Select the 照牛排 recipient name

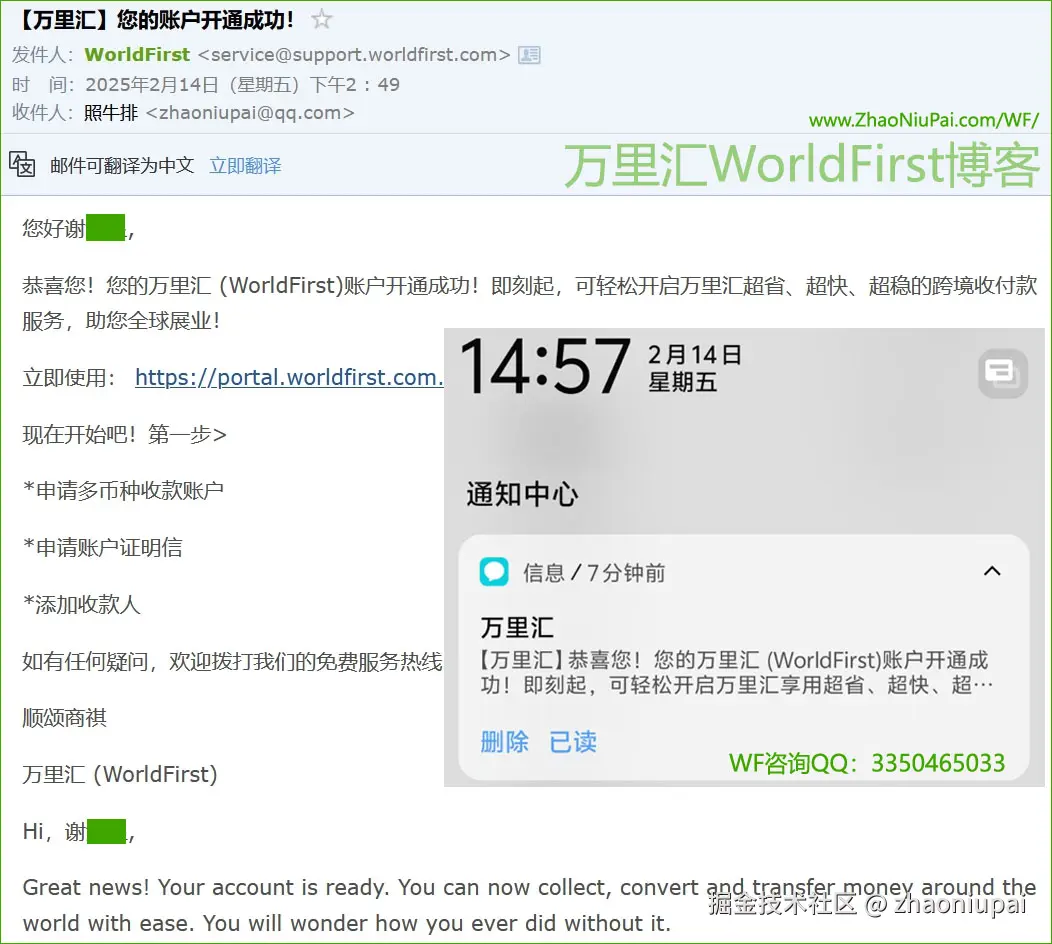109,113
